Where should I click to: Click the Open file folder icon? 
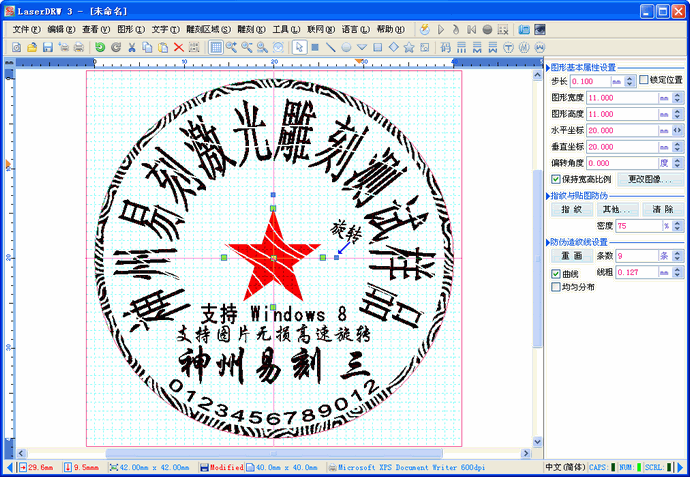(x=32, y=47)
